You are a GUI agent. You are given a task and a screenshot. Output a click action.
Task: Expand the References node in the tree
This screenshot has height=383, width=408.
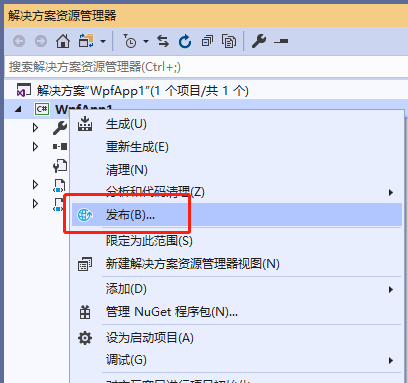point(35,147)
